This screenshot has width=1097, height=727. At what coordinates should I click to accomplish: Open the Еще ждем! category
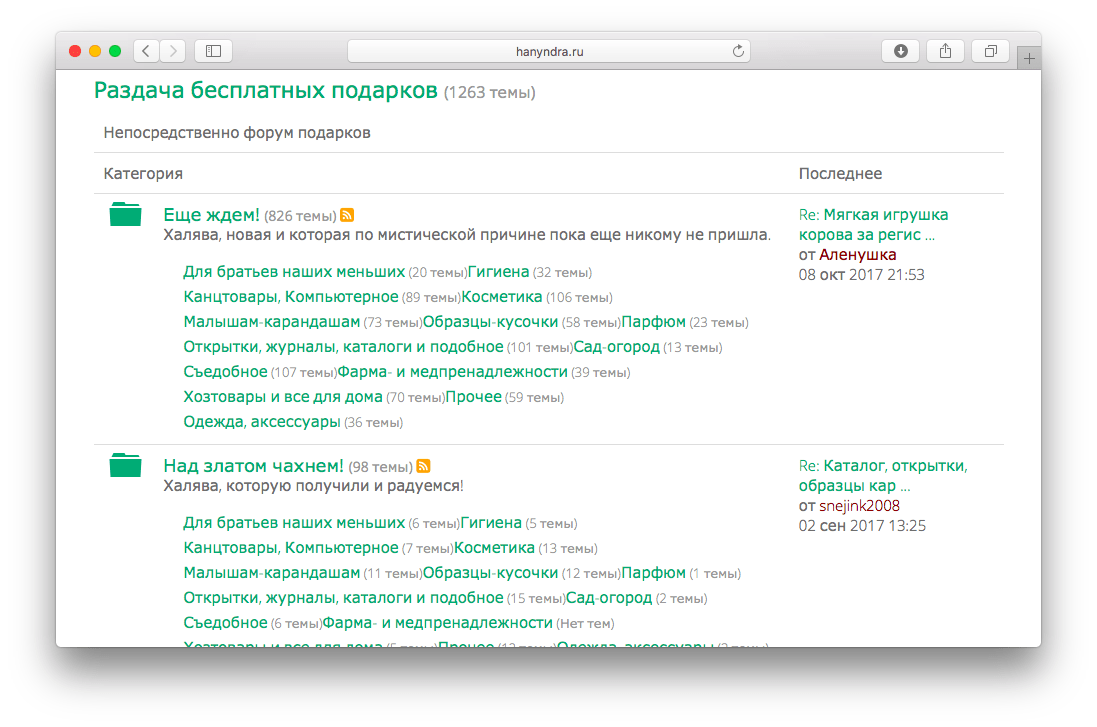(x=211, y=215)
